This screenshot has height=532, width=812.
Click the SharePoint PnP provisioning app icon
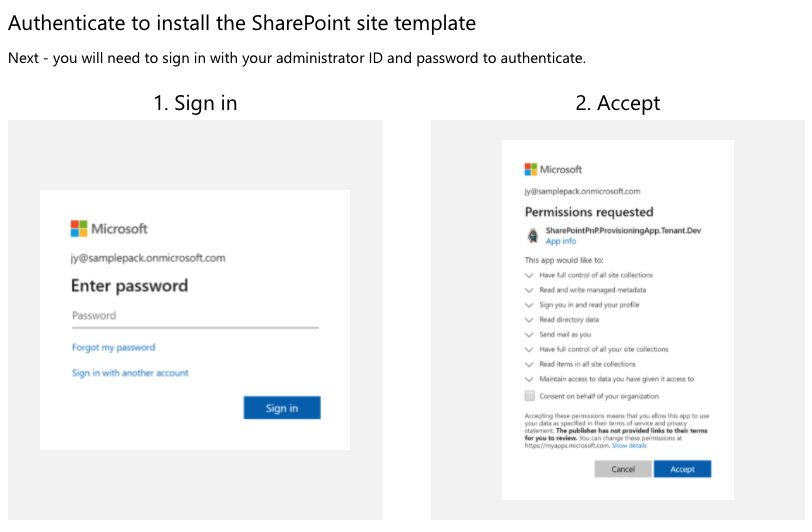tap(533, 236)
